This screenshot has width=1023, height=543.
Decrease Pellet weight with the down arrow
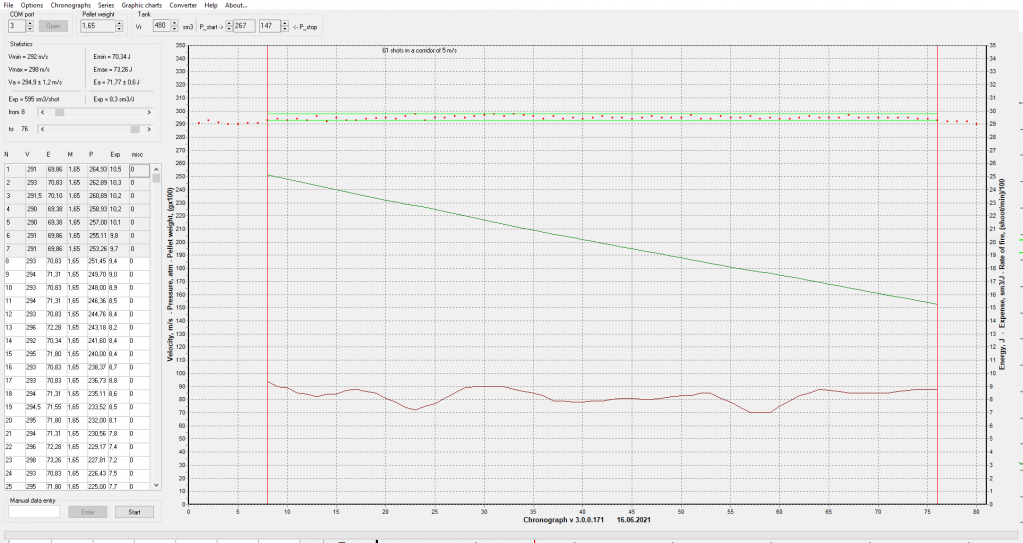tap(119, 29)
